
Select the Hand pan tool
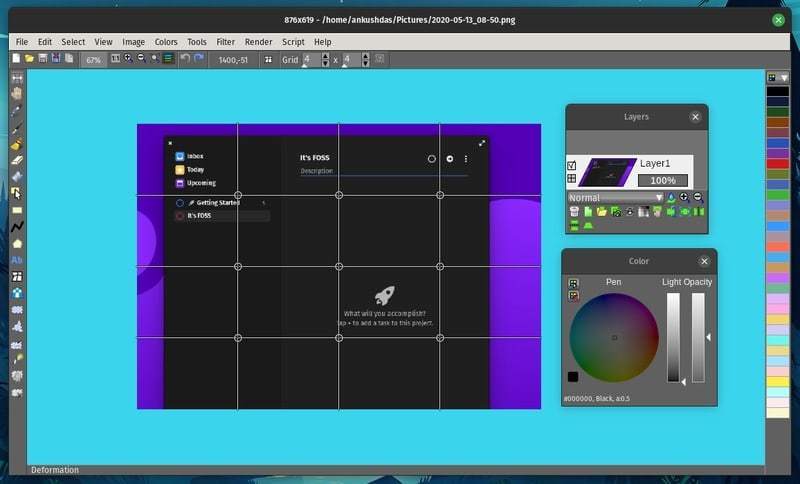pos(17,93)
